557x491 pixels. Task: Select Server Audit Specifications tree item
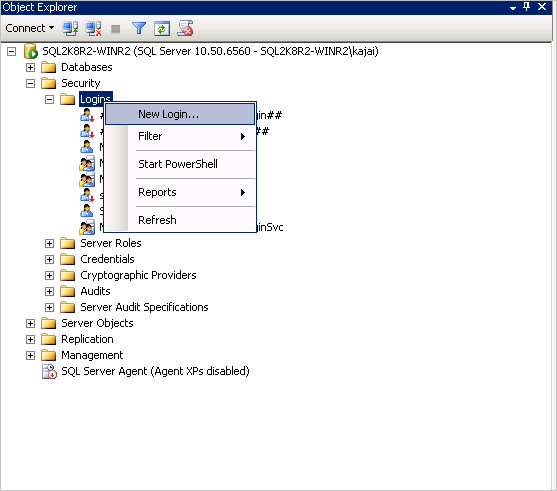pyautogui.click(x=144, y=307)
